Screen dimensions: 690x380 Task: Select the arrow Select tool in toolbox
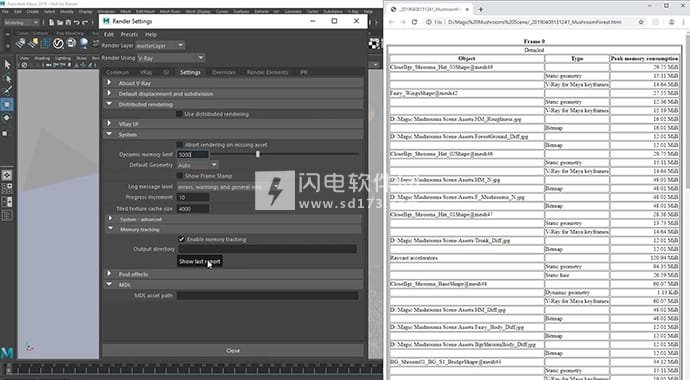coord(7,65)
